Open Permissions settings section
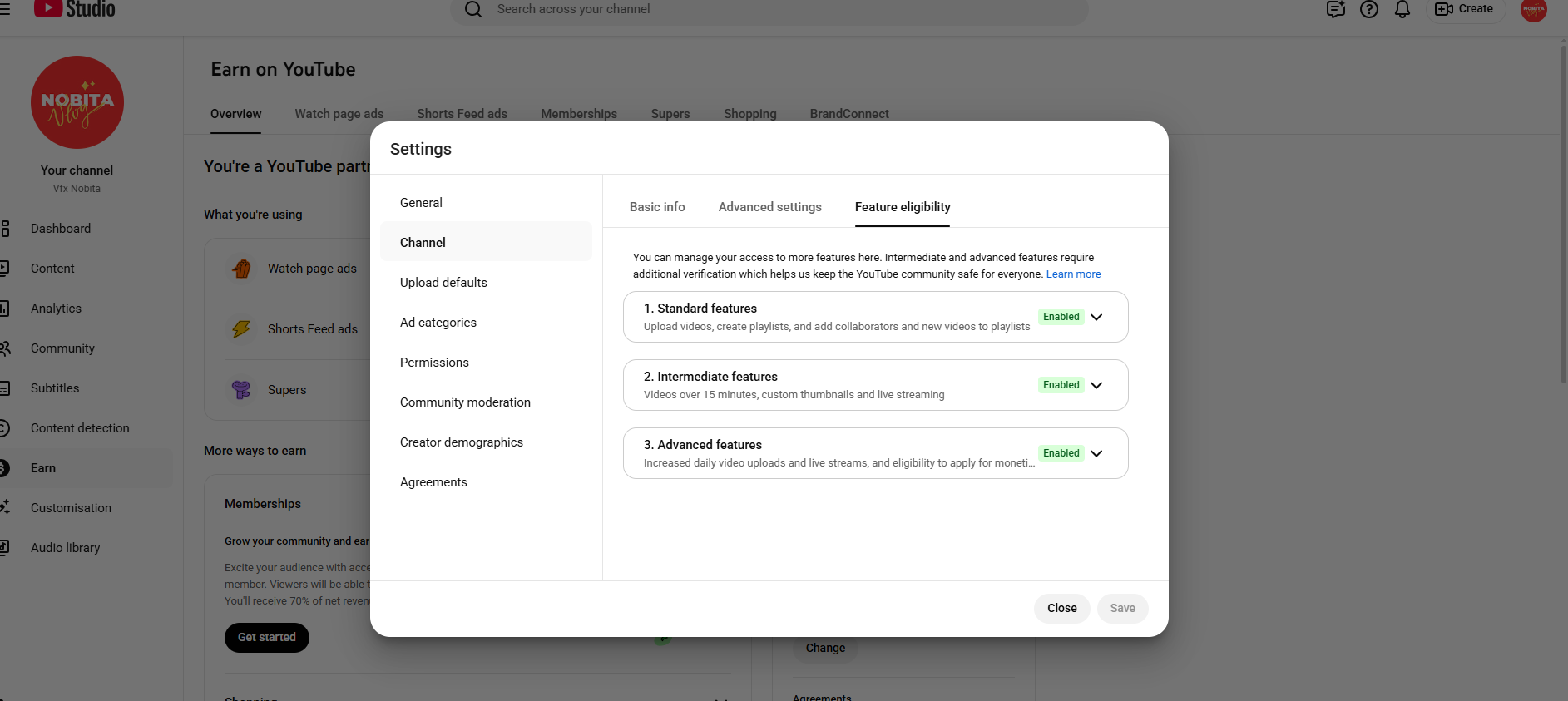Image resolution: width=1568 pixels, height=701 pixels. (x=434, y=363)
